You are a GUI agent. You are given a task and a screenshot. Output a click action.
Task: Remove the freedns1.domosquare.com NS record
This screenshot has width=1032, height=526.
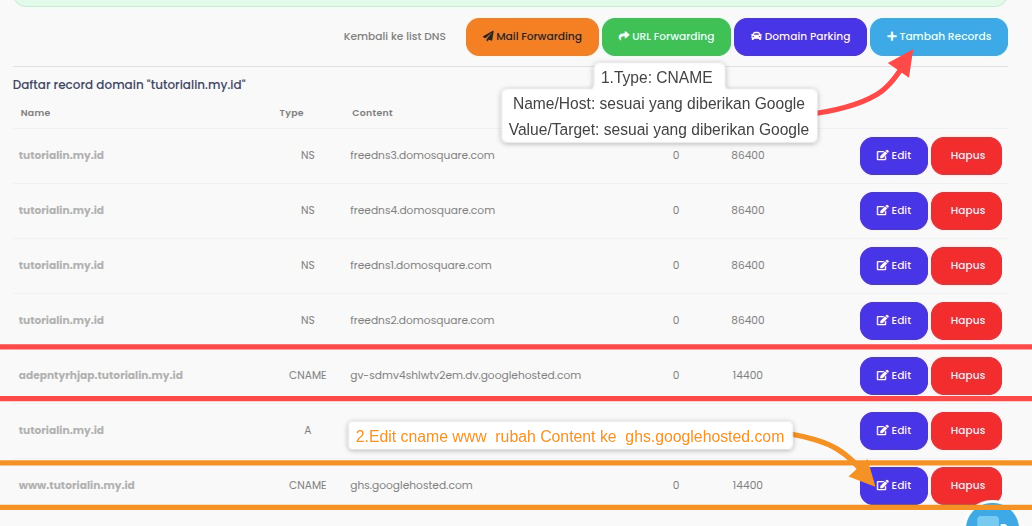click(966, 266)
